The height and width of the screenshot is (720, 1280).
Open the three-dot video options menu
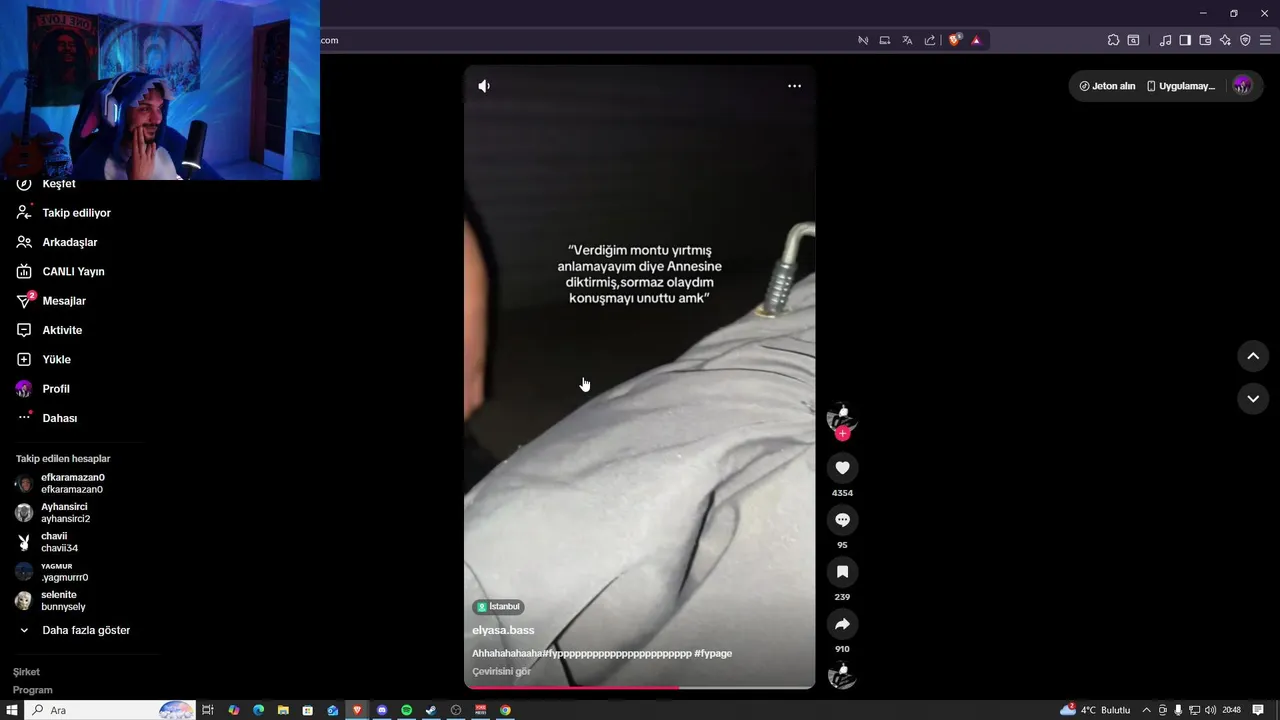[x=794, y=86]
